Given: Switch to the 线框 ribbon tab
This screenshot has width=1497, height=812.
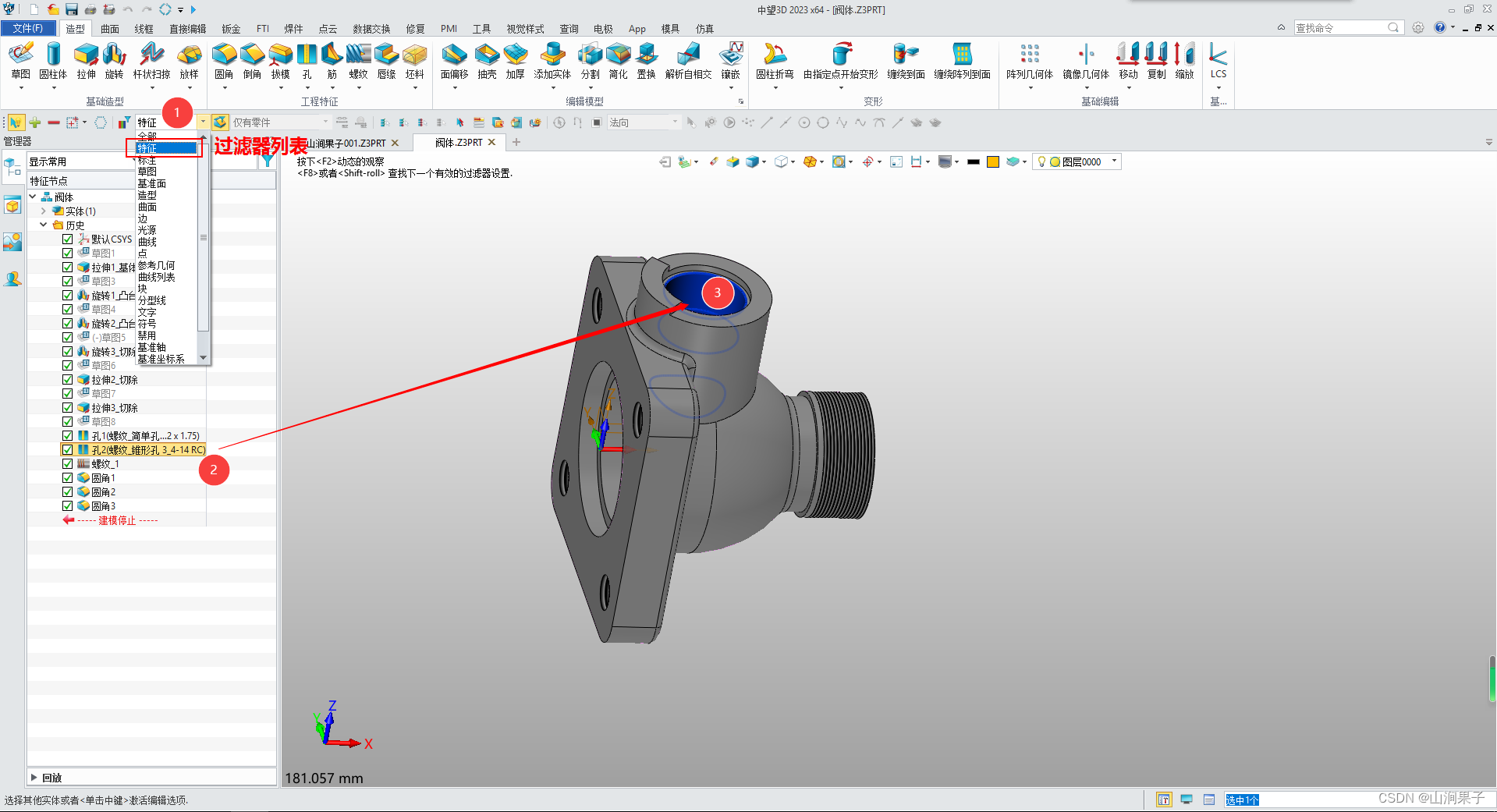Looking at the screenshot, I should pos(144,29).
